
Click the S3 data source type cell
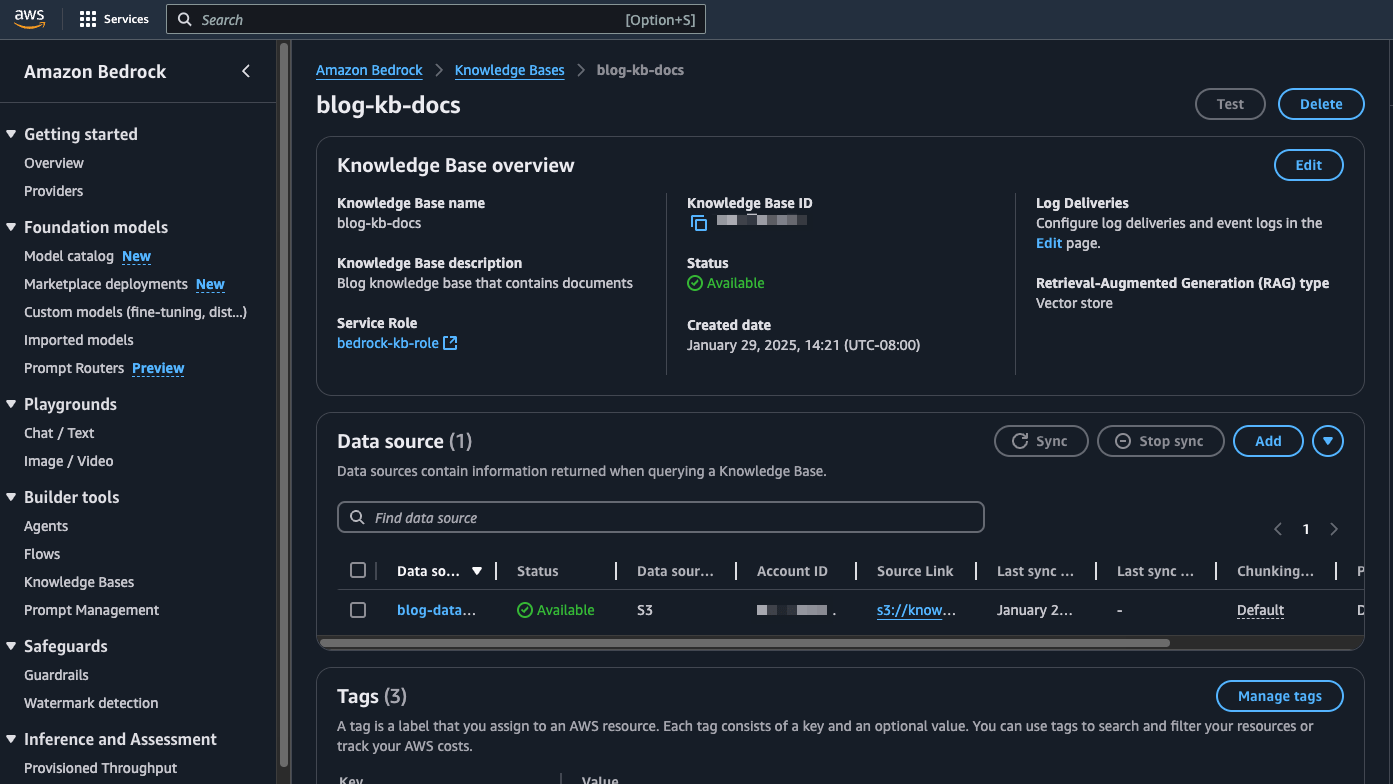(x=645, y=610)
